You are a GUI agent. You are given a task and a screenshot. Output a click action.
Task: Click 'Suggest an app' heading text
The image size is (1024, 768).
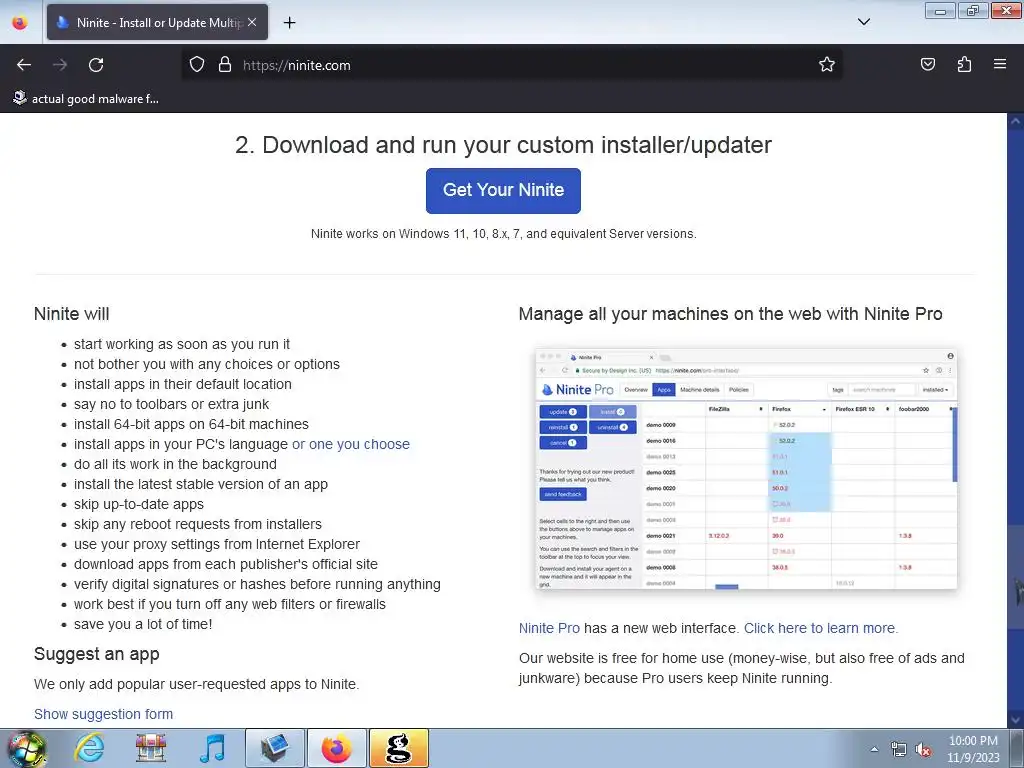97,654
